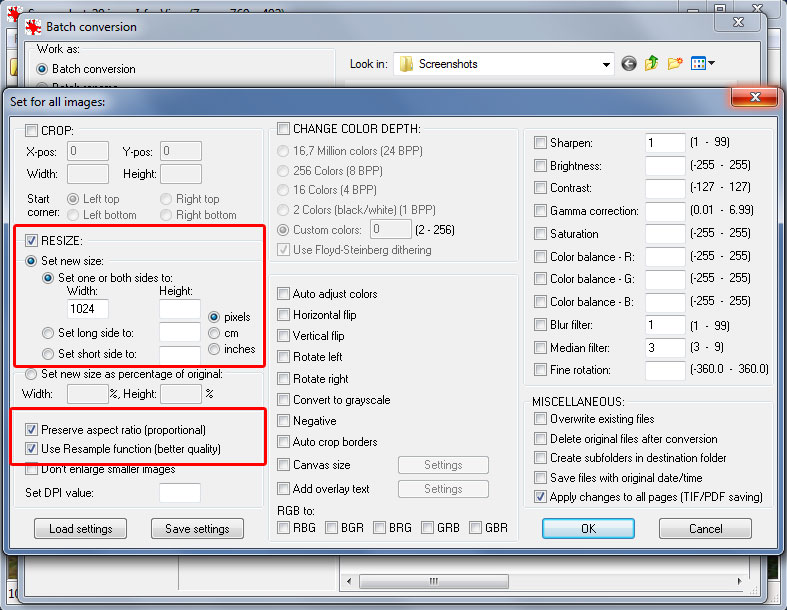
Task: Click the resize Width input field
Action: [x=88, y=309]
